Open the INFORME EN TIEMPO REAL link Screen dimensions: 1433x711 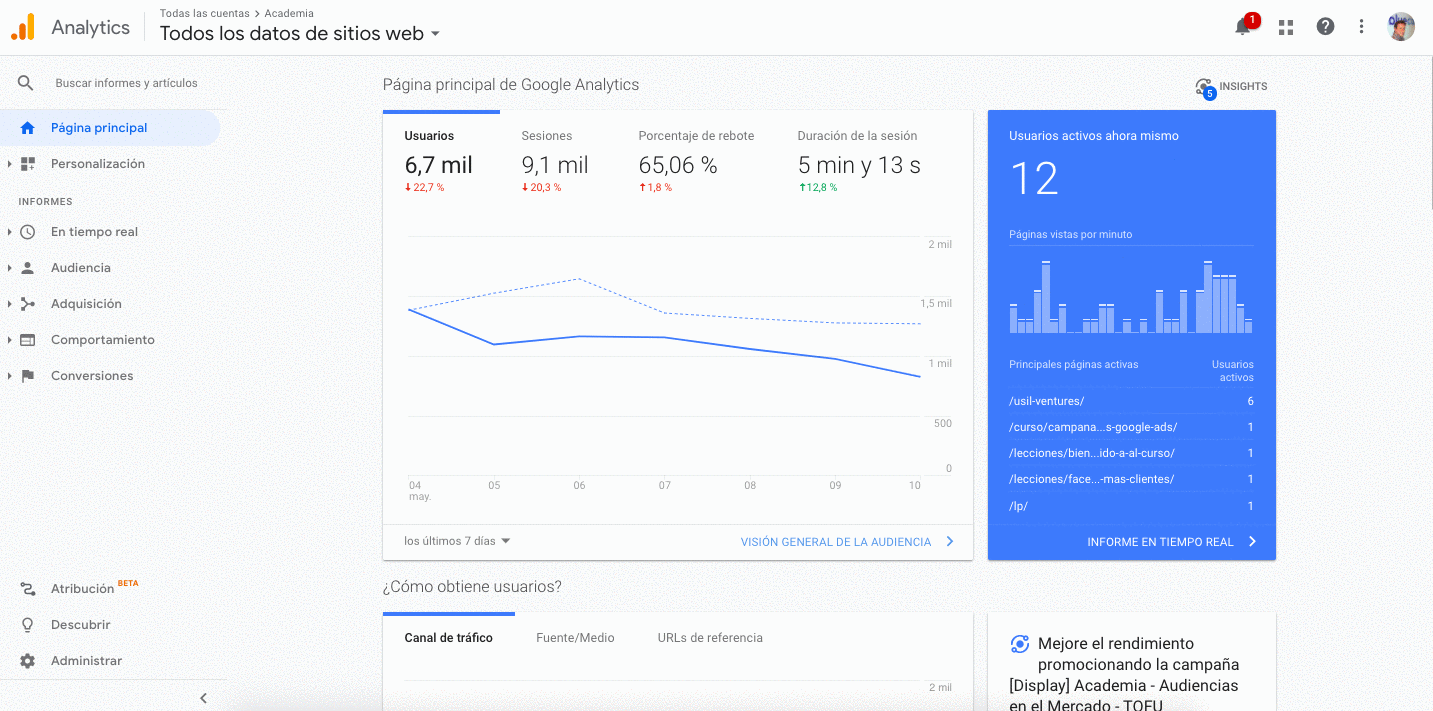tap(1160, 542)
